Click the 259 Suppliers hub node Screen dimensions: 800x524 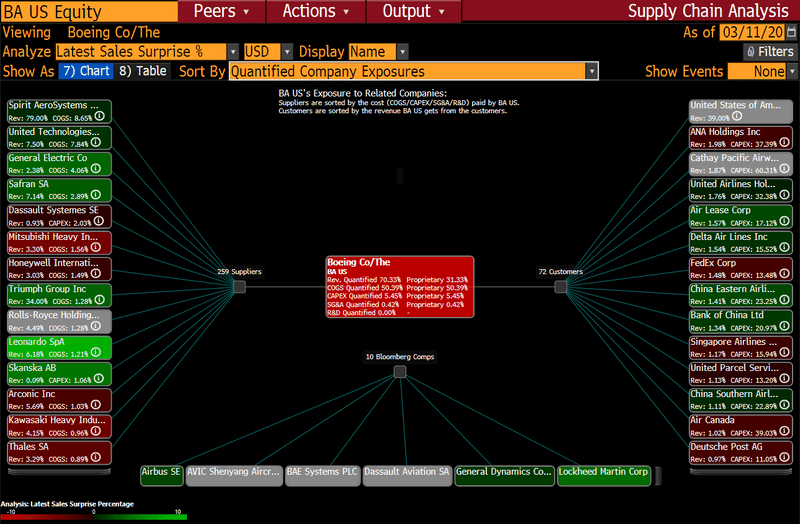[x=239, y=287]
